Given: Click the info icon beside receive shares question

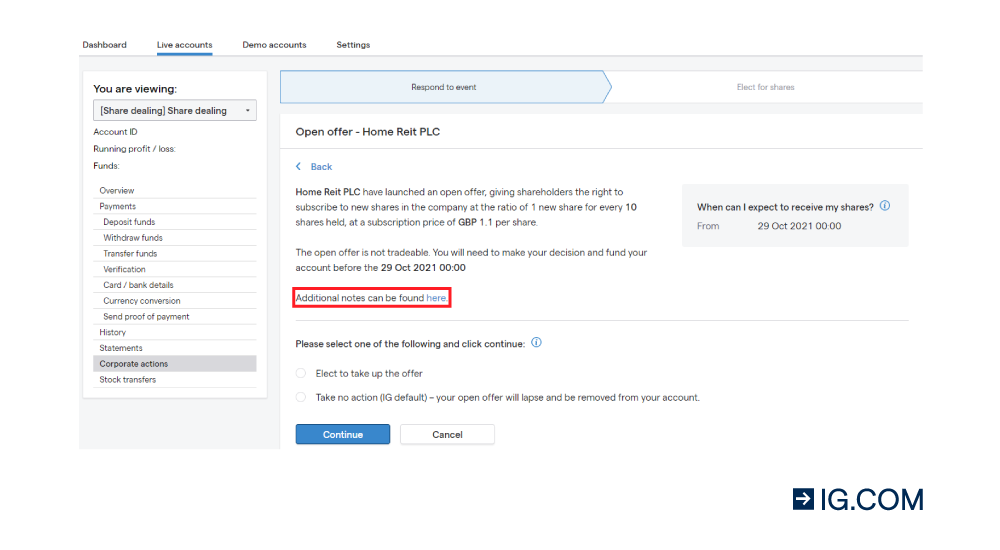Looking at the screenshot, I should pos(885,205).
